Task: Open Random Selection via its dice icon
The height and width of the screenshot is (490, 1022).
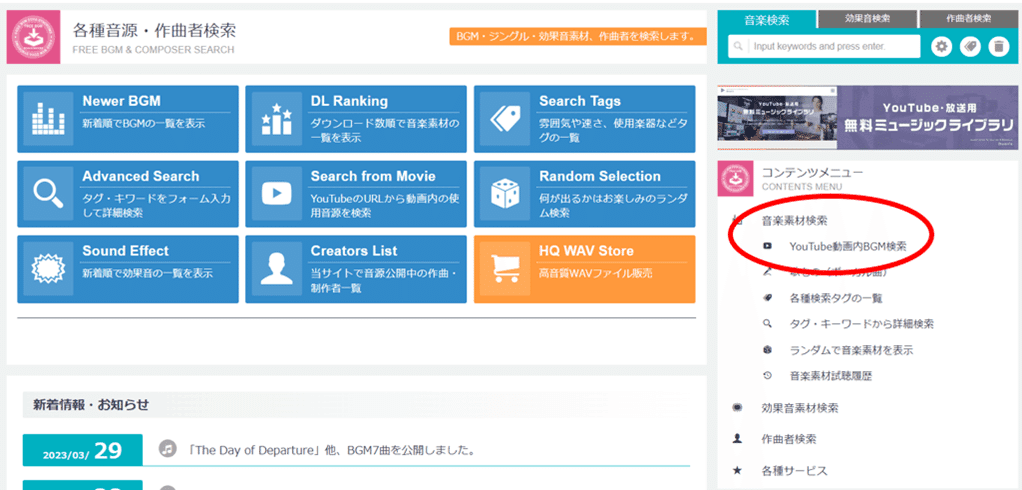Action: [x=504, y=194]
